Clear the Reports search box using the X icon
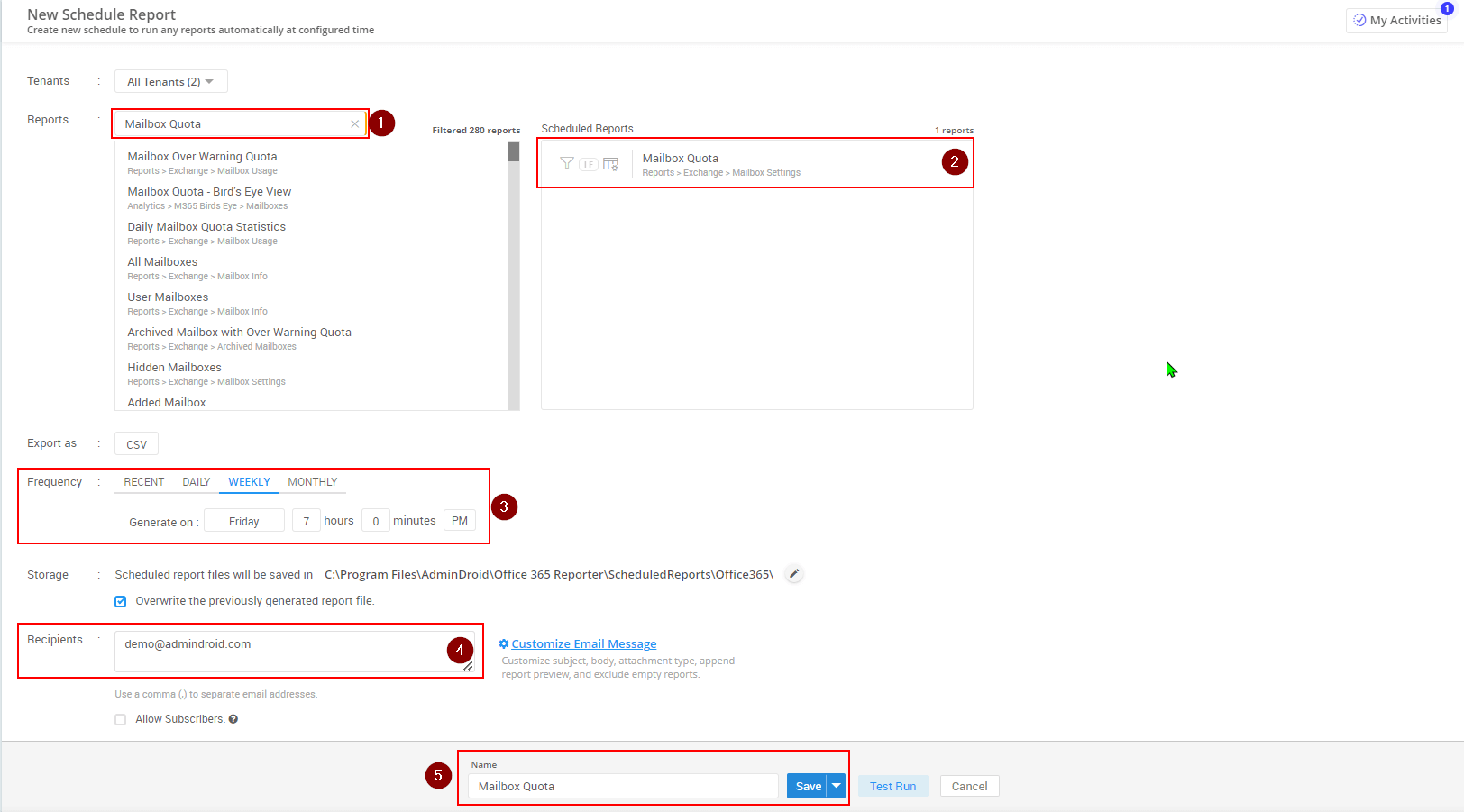Viewport: 1464px width, 812px height. coord(354,123)
